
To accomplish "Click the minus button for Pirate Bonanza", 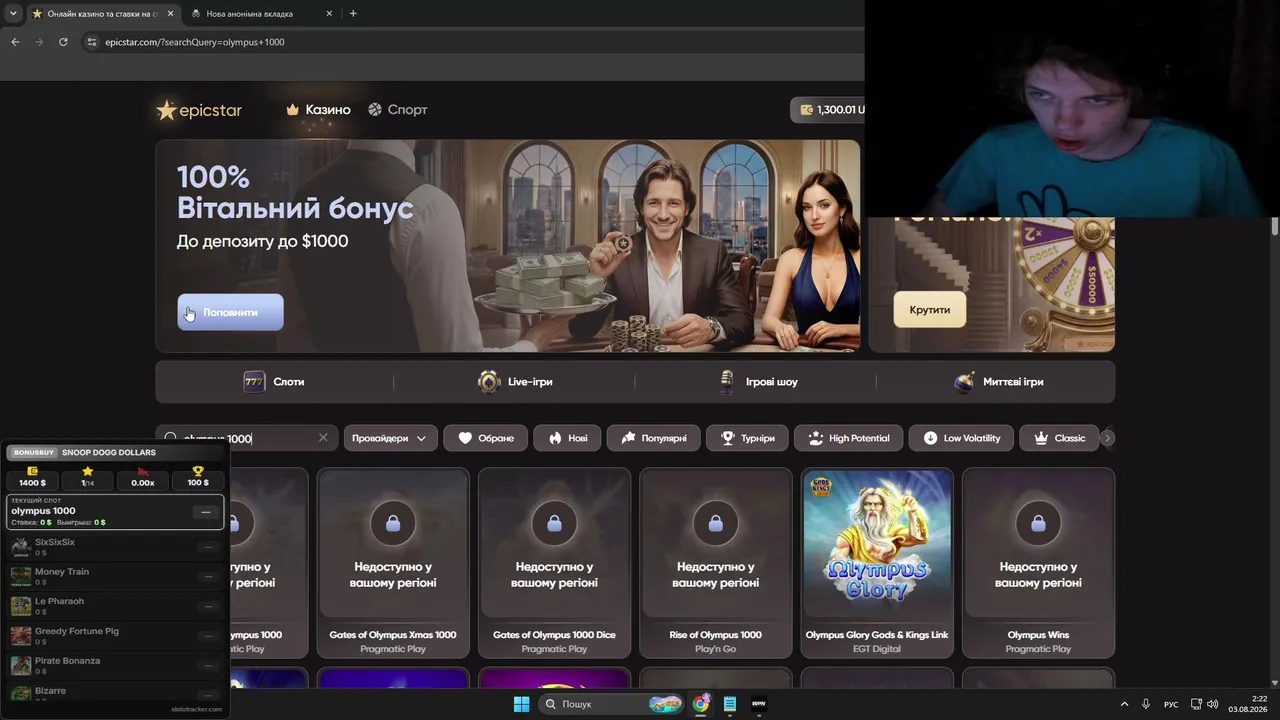I will click(x=208, y=665).
